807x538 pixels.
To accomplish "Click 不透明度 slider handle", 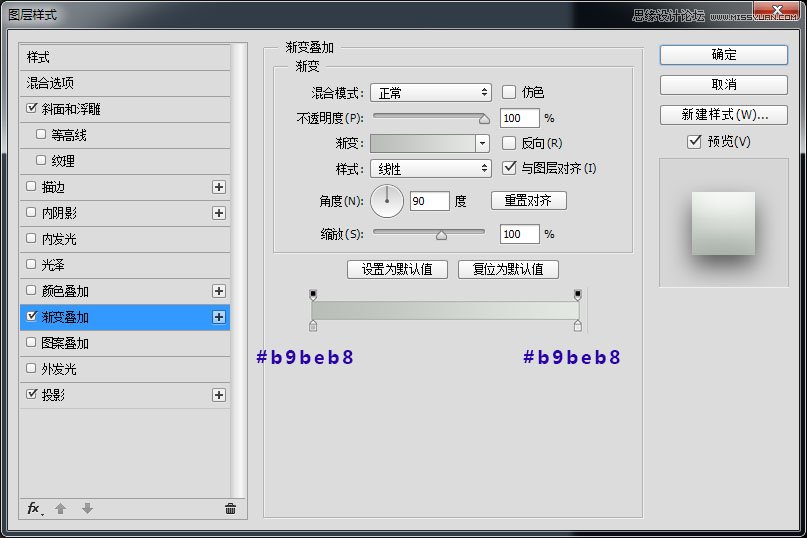I will click(484, 119).
